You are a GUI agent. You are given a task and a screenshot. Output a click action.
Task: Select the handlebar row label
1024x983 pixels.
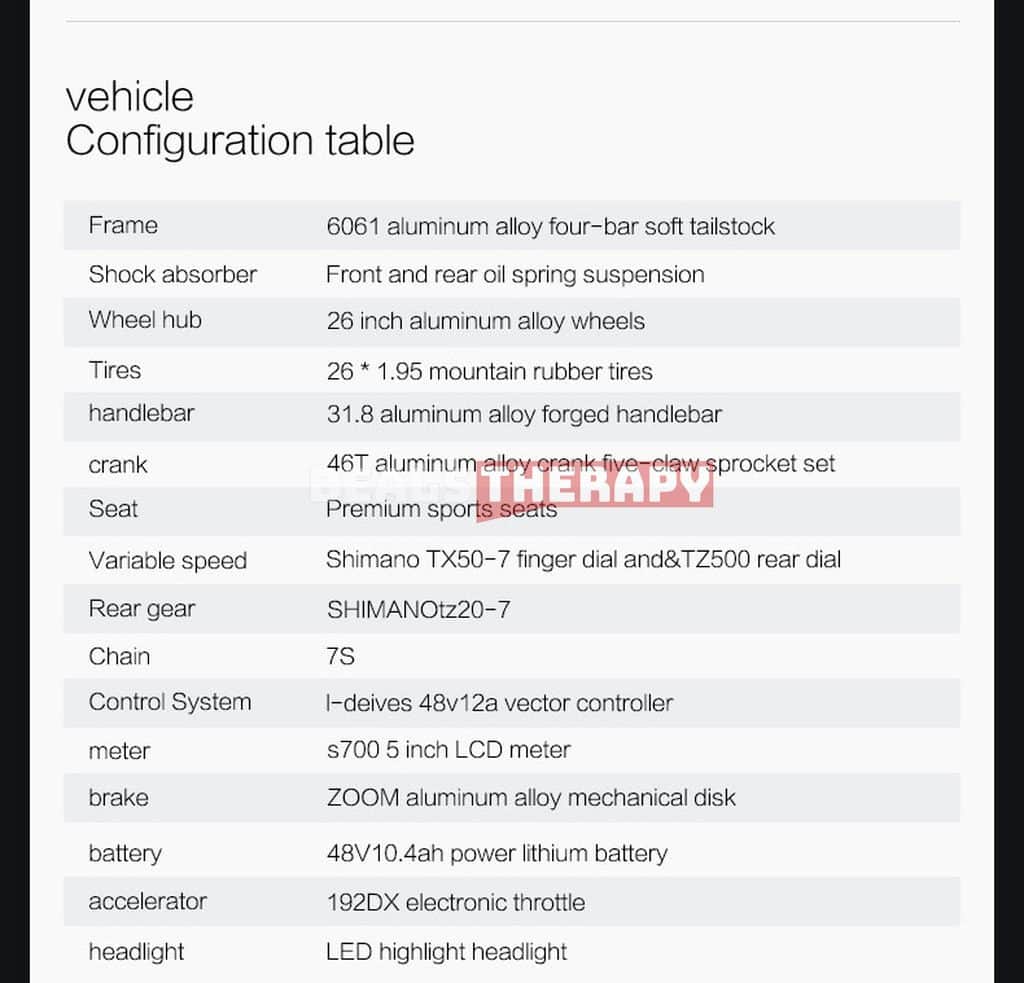(x=142, y=413)
